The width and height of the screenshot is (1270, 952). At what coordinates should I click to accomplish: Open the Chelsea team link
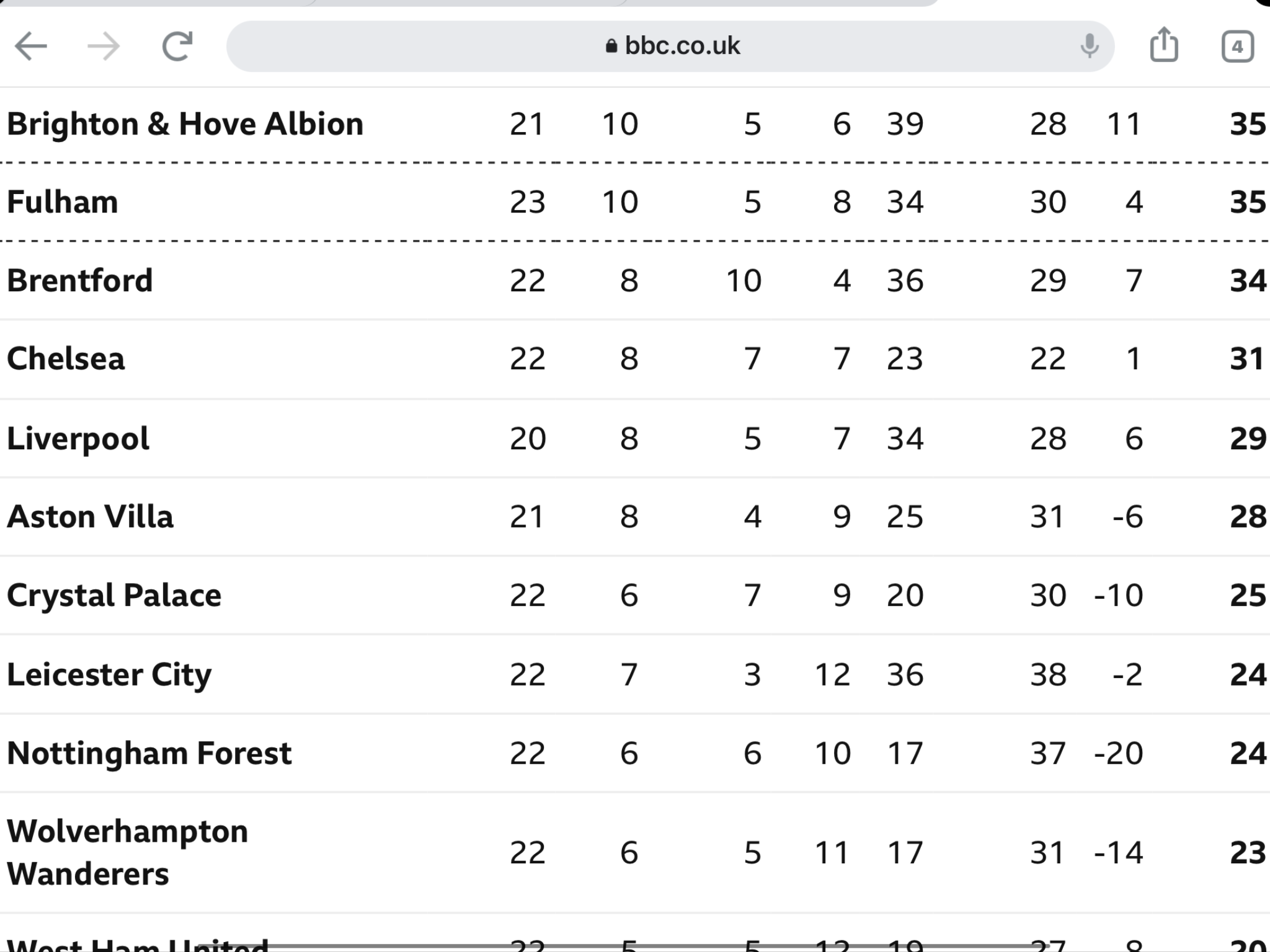(66, 358)
